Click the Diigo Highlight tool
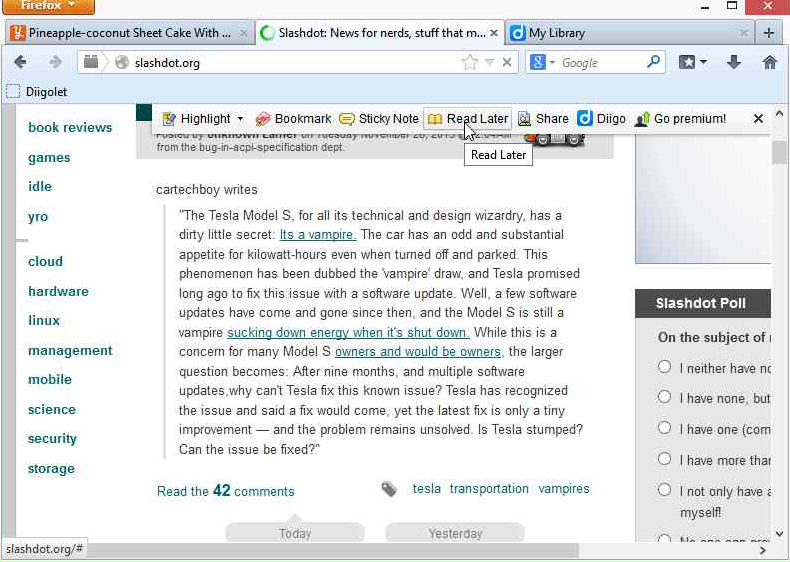Screen dimensions: 790x562 coord(197,119)
